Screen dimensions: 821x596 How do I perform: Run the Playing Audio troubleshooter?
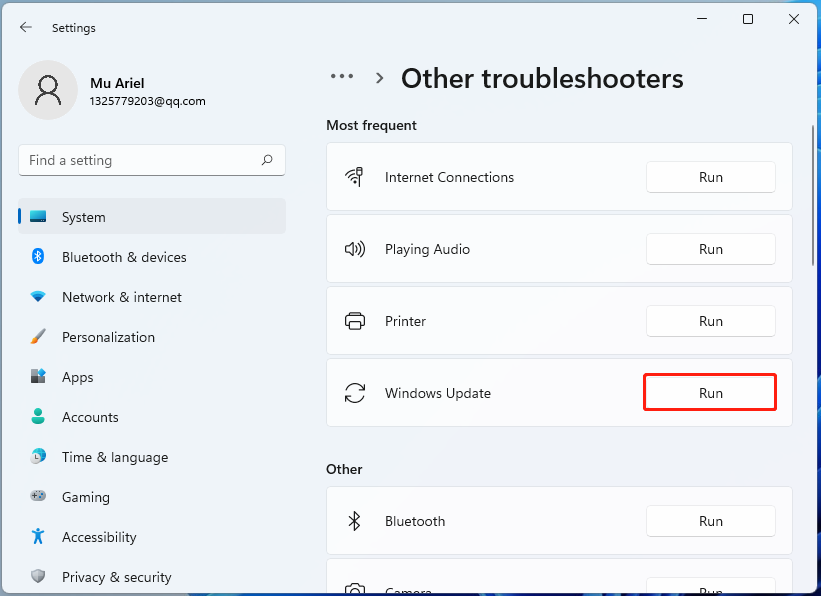[711, 249]
